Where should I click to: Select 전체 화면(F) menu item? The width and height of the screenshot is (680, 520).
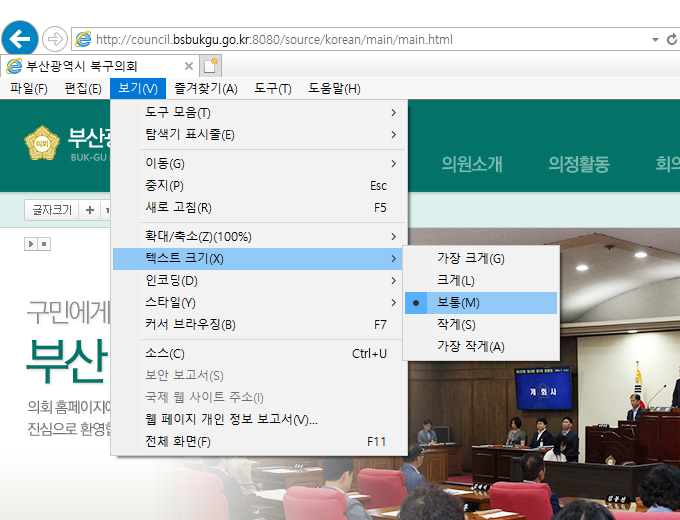pos(259,442)
